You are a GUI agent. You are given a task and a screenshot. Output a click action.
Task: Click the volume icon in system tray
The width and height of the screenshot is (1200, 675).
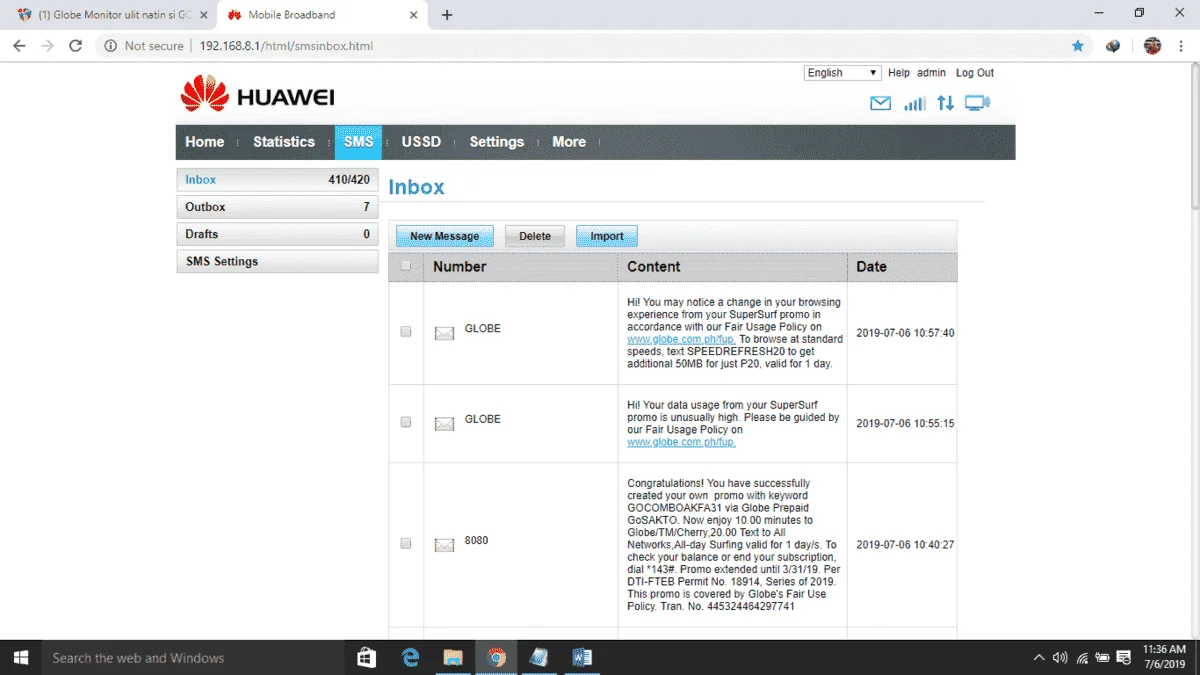coord(1061,658)
